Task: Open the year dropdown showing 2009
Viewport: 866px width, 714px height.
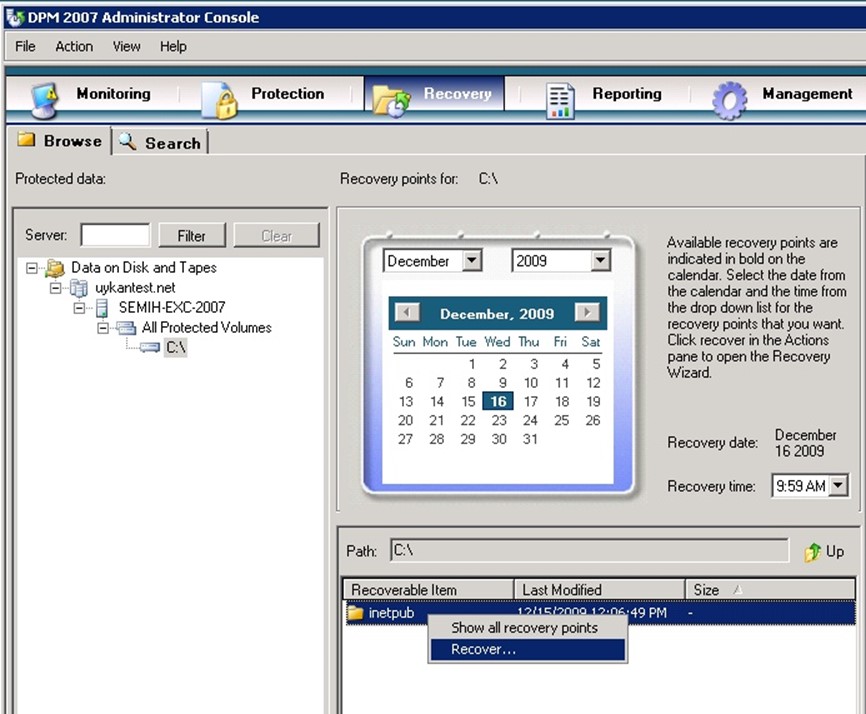Action: 600,261
